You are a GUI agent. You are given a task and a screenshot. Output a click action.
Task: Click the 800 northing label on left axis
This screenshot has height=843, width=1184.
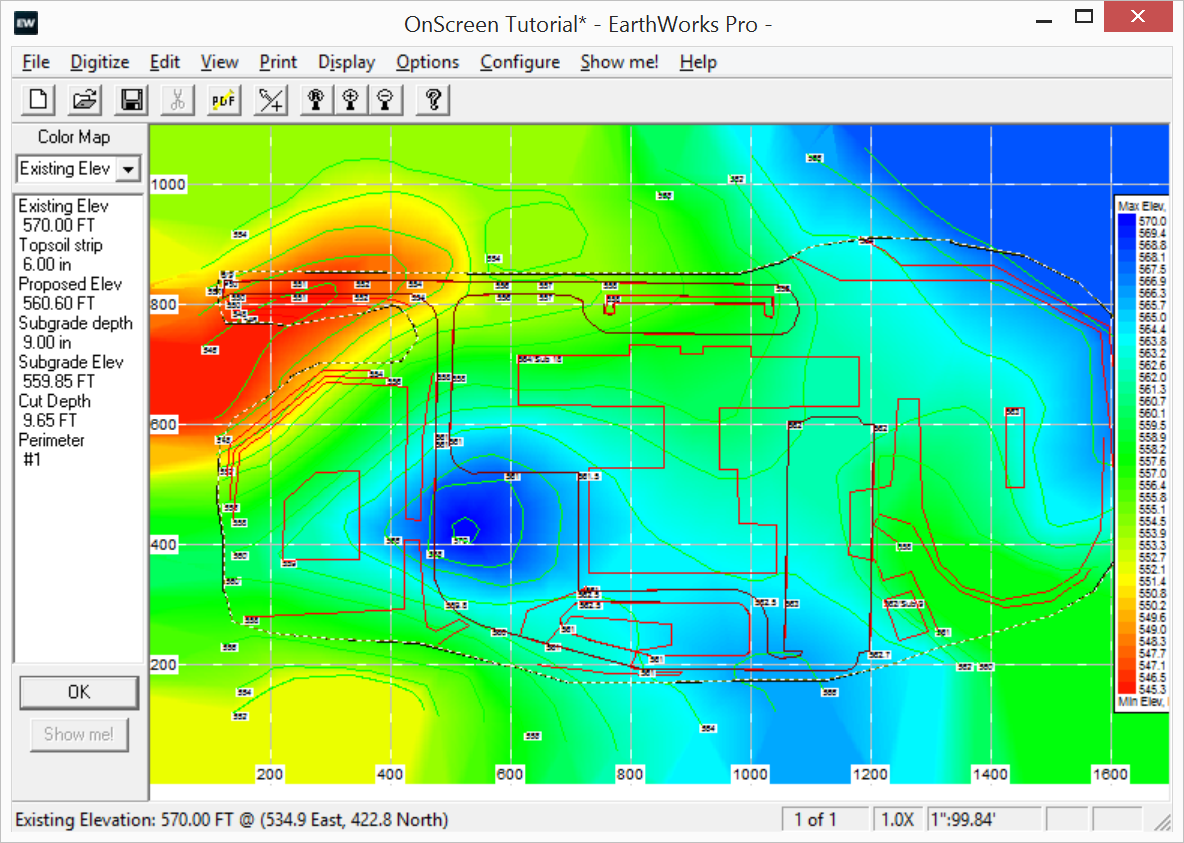164,304
